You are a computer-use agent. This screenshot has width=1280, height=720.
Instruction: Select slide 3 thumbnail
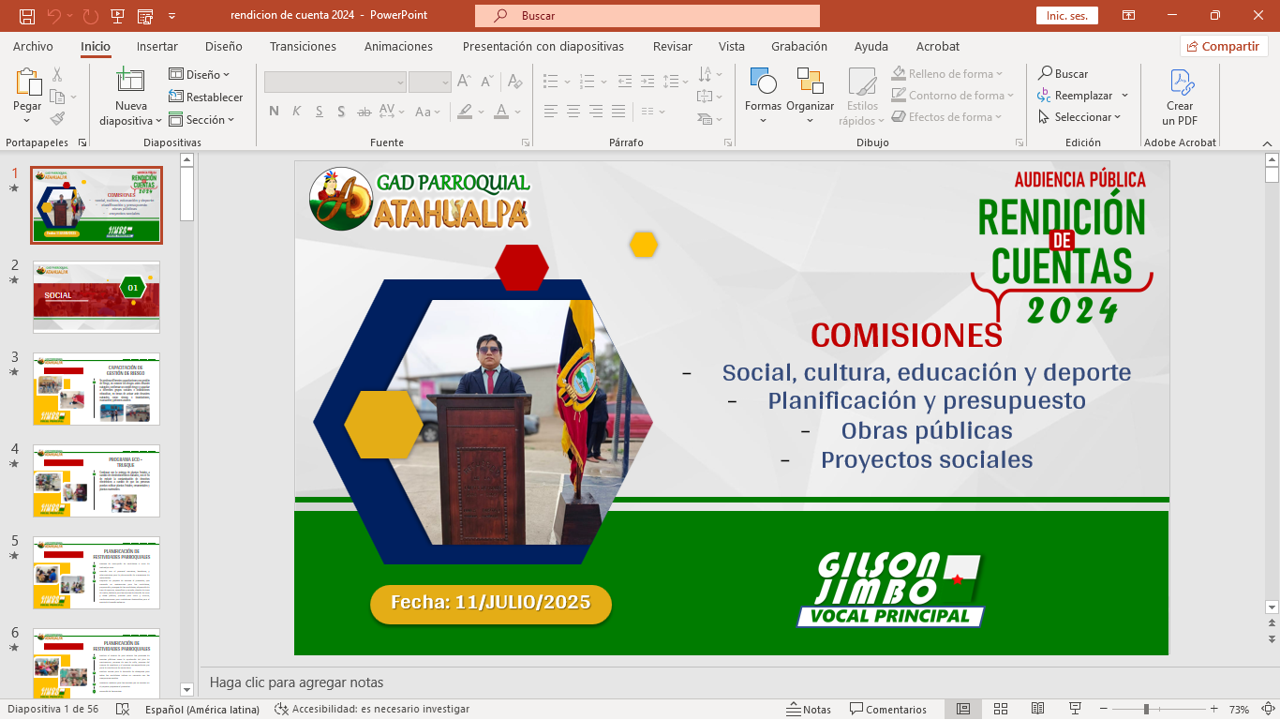click(96, 389)
